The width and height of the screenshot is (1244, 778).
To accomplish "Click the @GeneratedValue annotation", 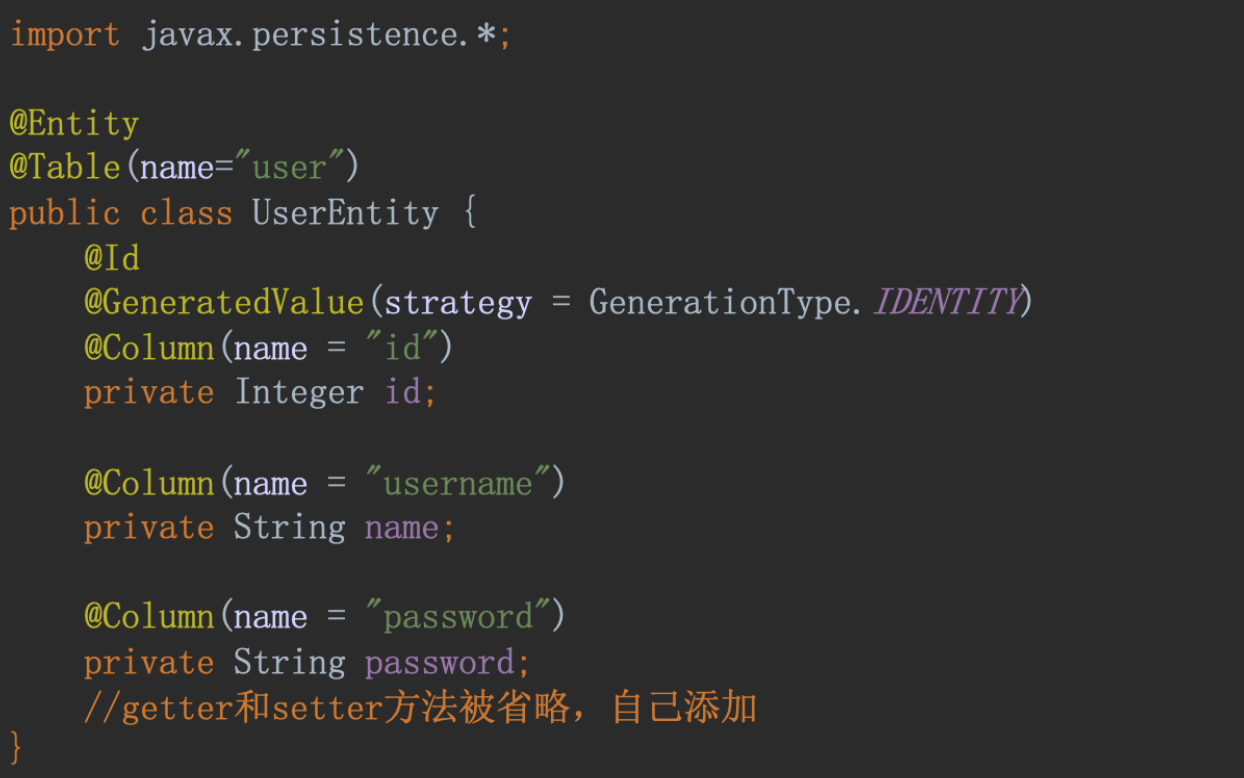I will tap(224, 302).
